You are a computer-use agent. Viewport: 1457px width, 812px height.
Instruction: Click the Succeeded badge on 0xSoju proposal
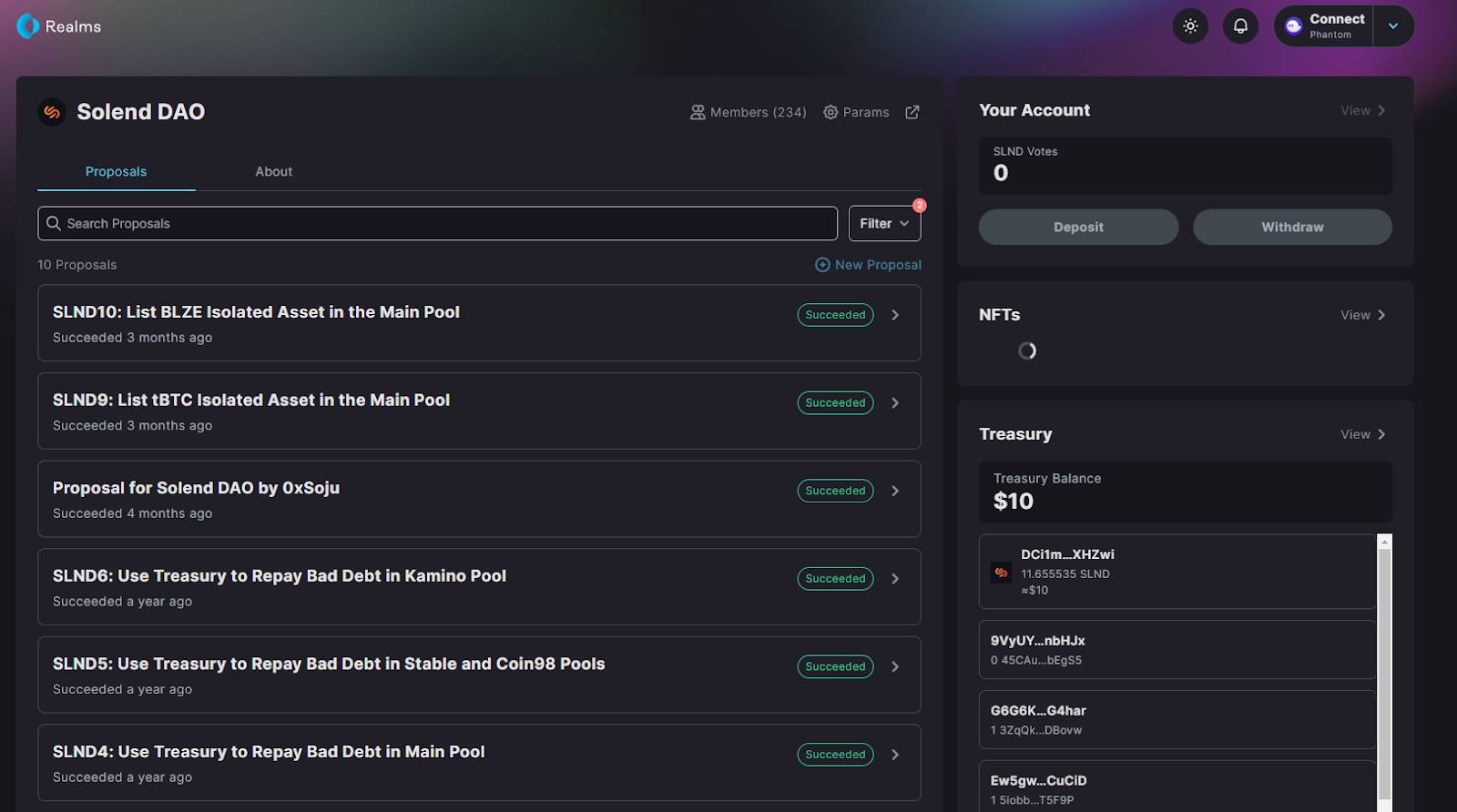click(835, 491)
